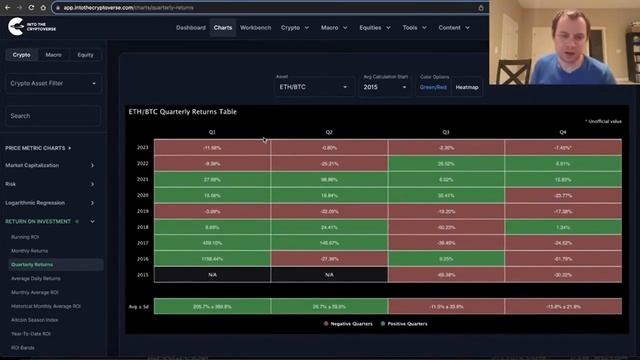Select the Charts nav tab
640x360 pixels.
223,28
